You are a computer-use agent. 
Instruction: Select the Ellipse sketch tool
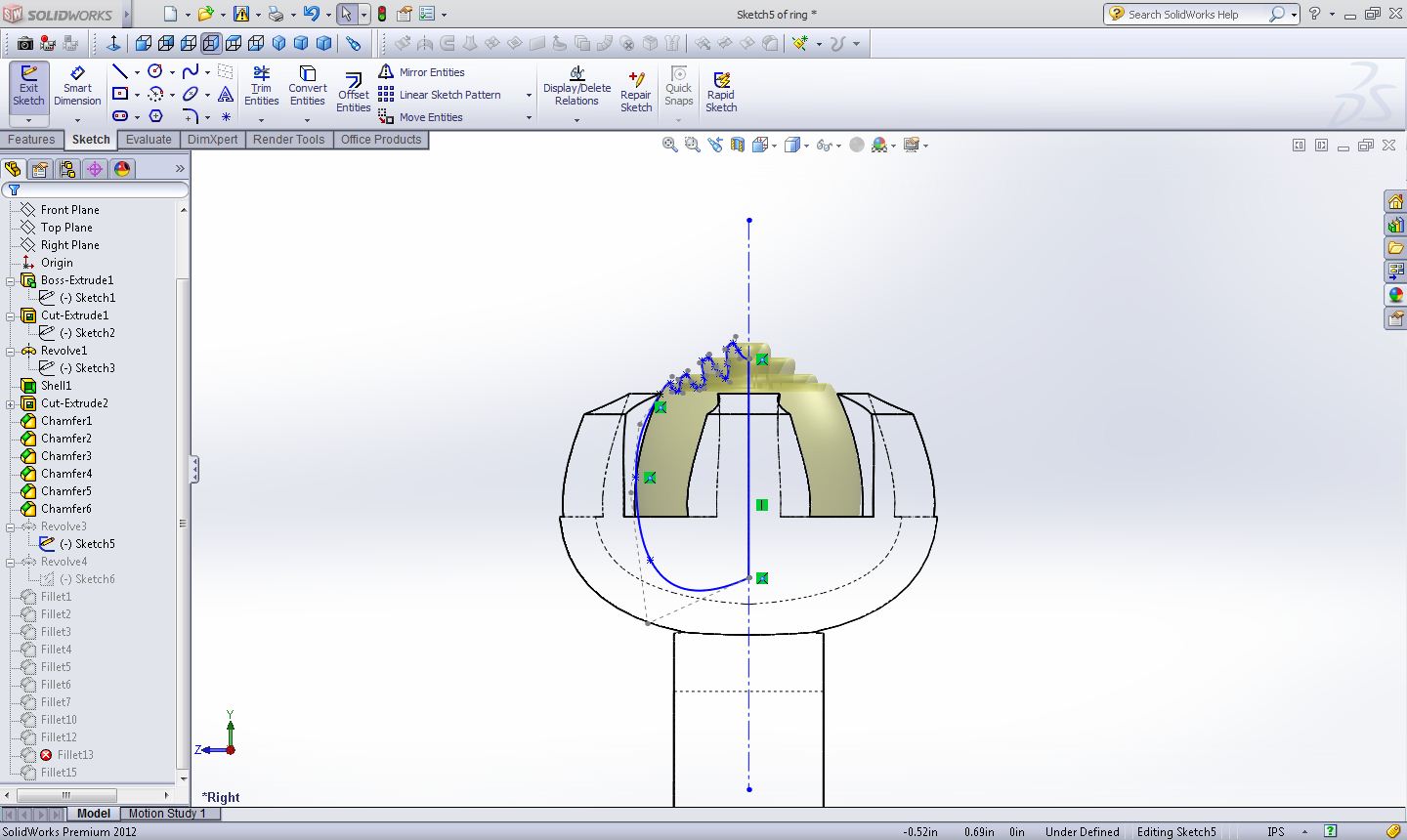(191, 94)
